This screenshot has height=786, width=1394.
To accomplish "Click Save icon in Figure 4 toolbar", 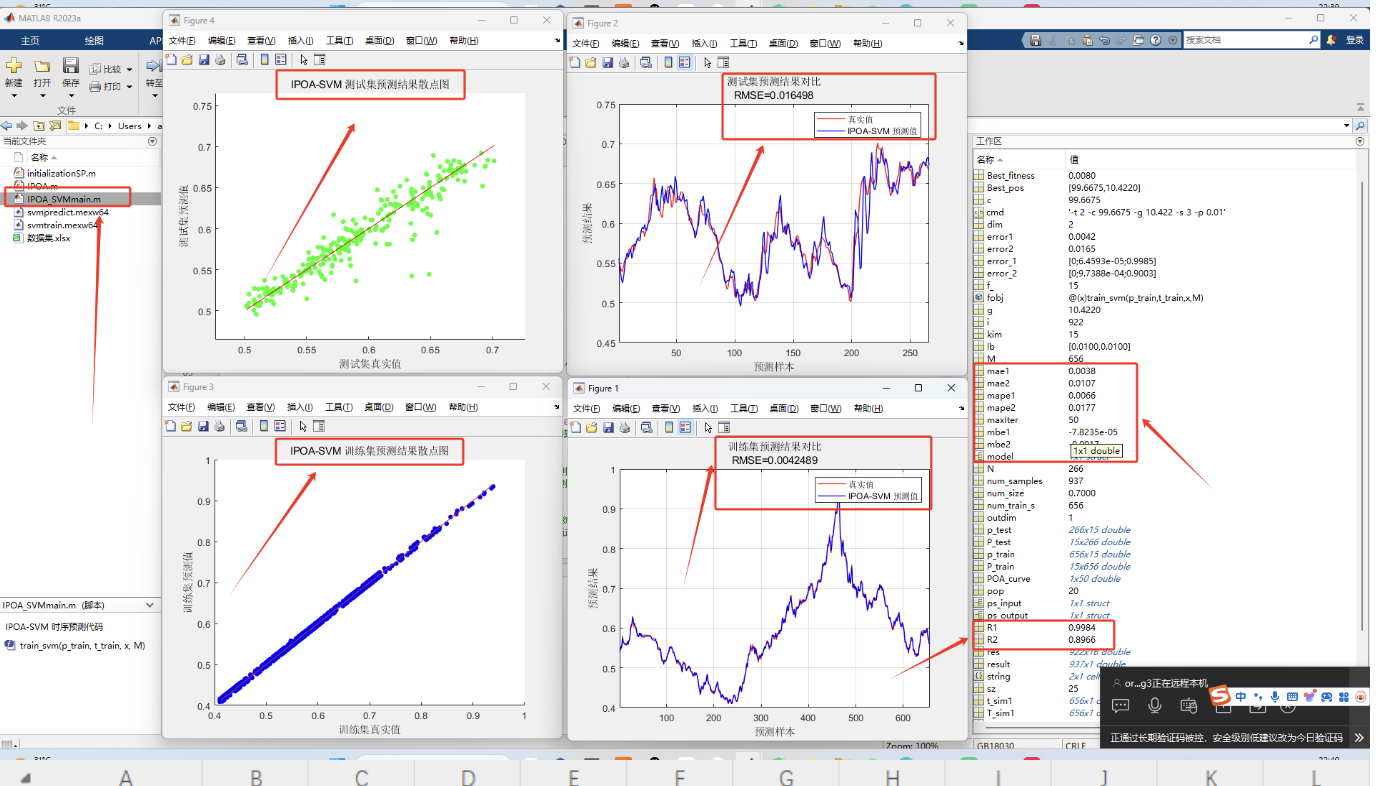I will [203, 60].
